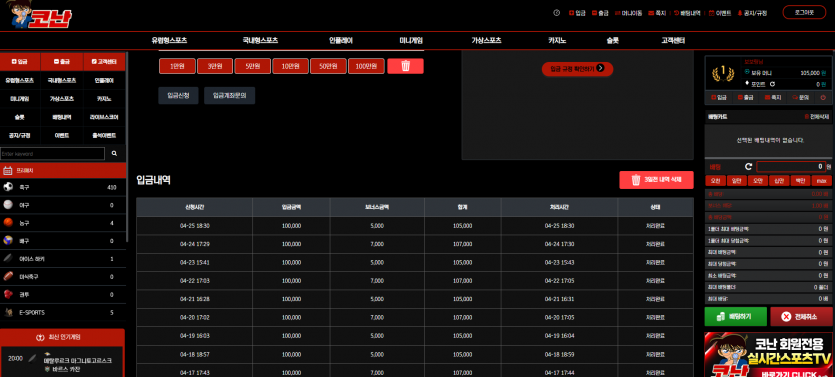
Task: Click the refresh icon next to betting amount
Action: tap(748, 167)
